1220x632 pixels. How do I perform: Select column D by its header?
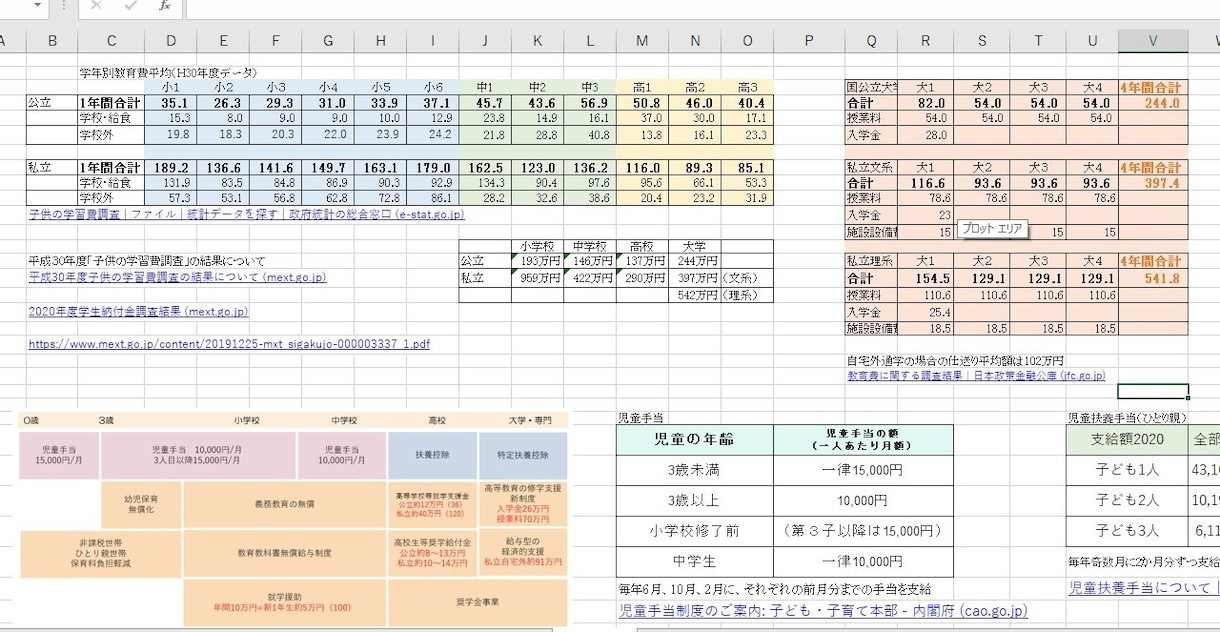(171, 41)
